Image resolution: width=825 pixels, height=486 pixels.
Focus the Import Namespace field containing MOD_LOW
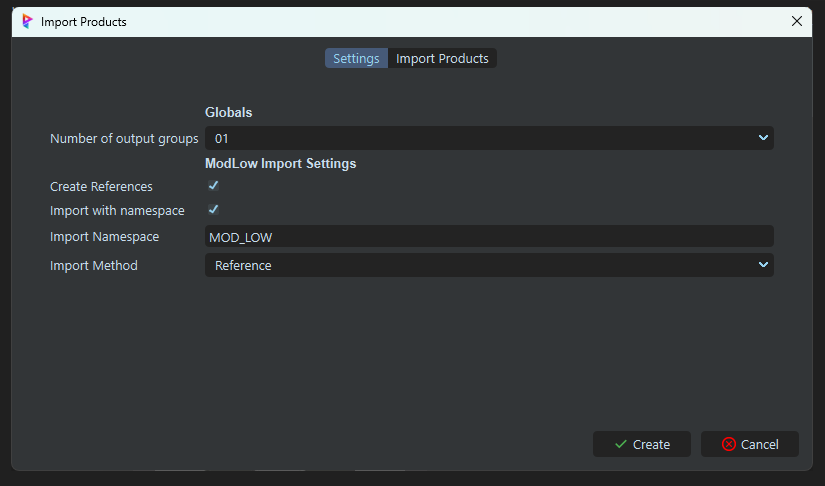click(488, 236)
